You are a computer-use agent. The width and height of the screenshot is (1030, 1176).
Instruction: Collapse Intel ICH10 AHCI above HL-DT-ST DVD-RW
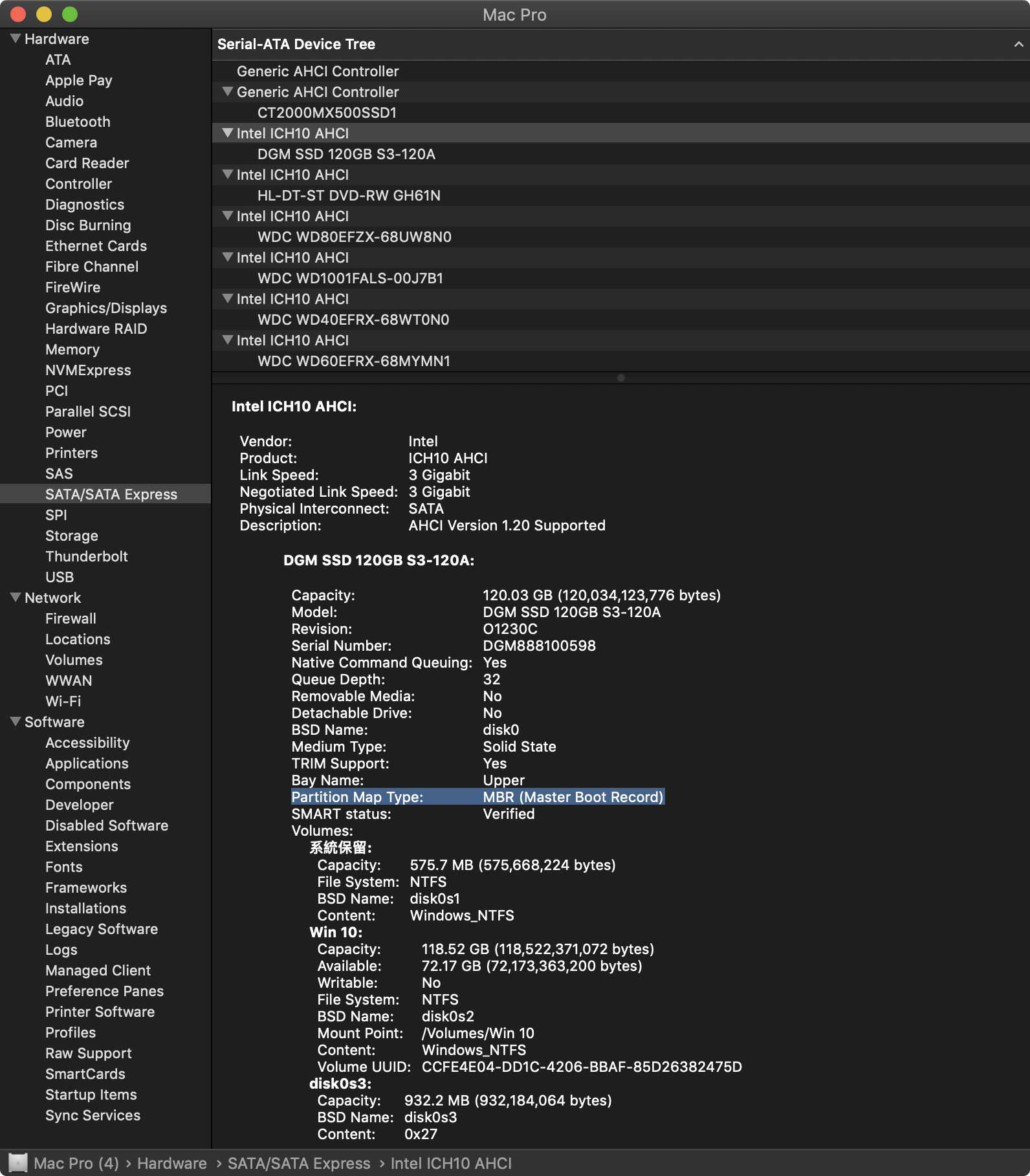227,175
